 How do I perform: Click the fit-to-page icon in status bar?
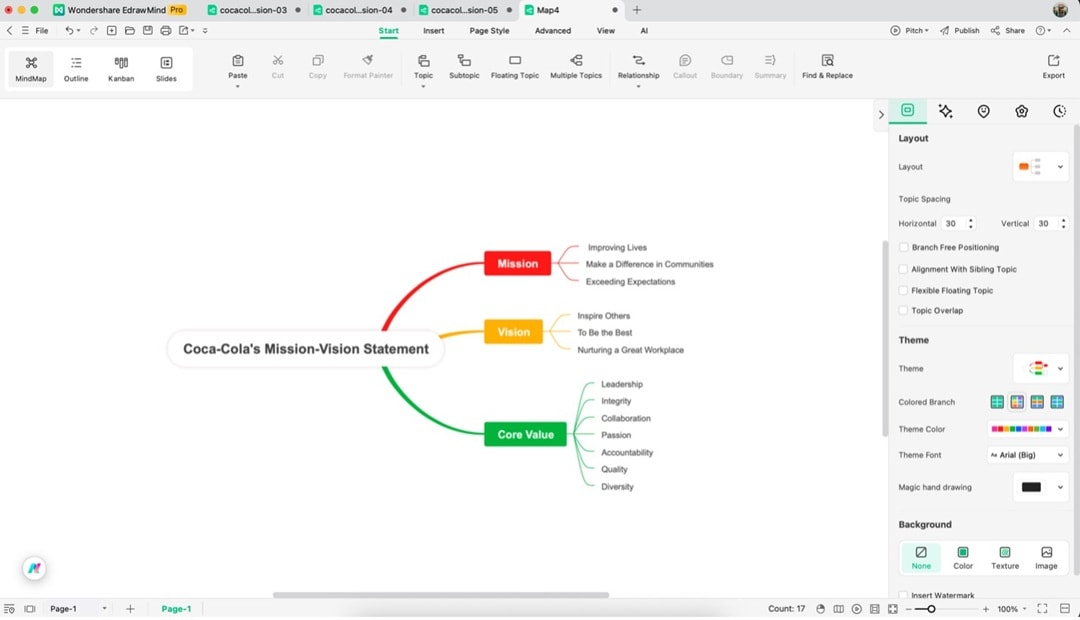tap(893, 609)
